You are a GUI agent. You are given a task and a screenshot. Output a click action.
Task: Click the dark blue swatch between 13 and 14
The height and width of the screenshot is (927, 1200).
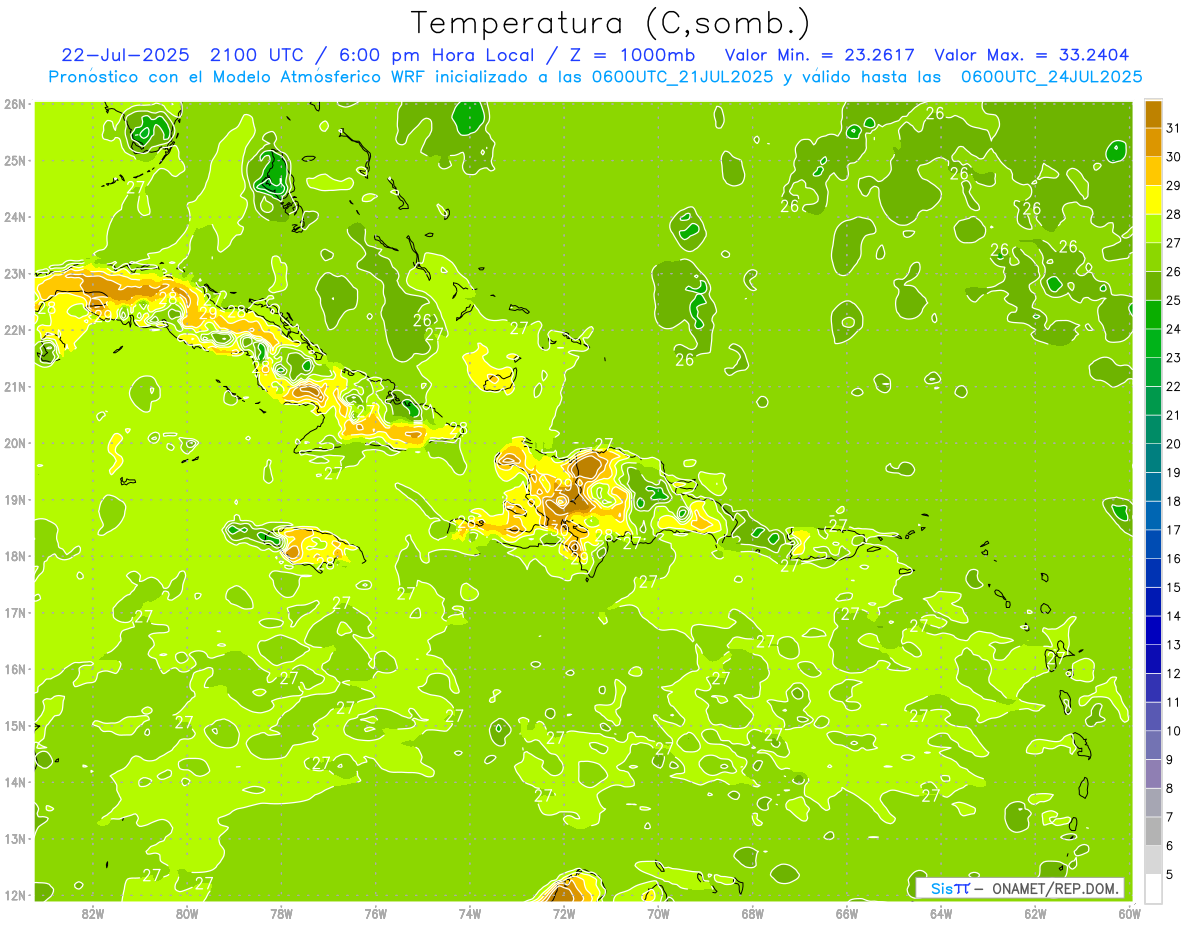click(1153, 630)
